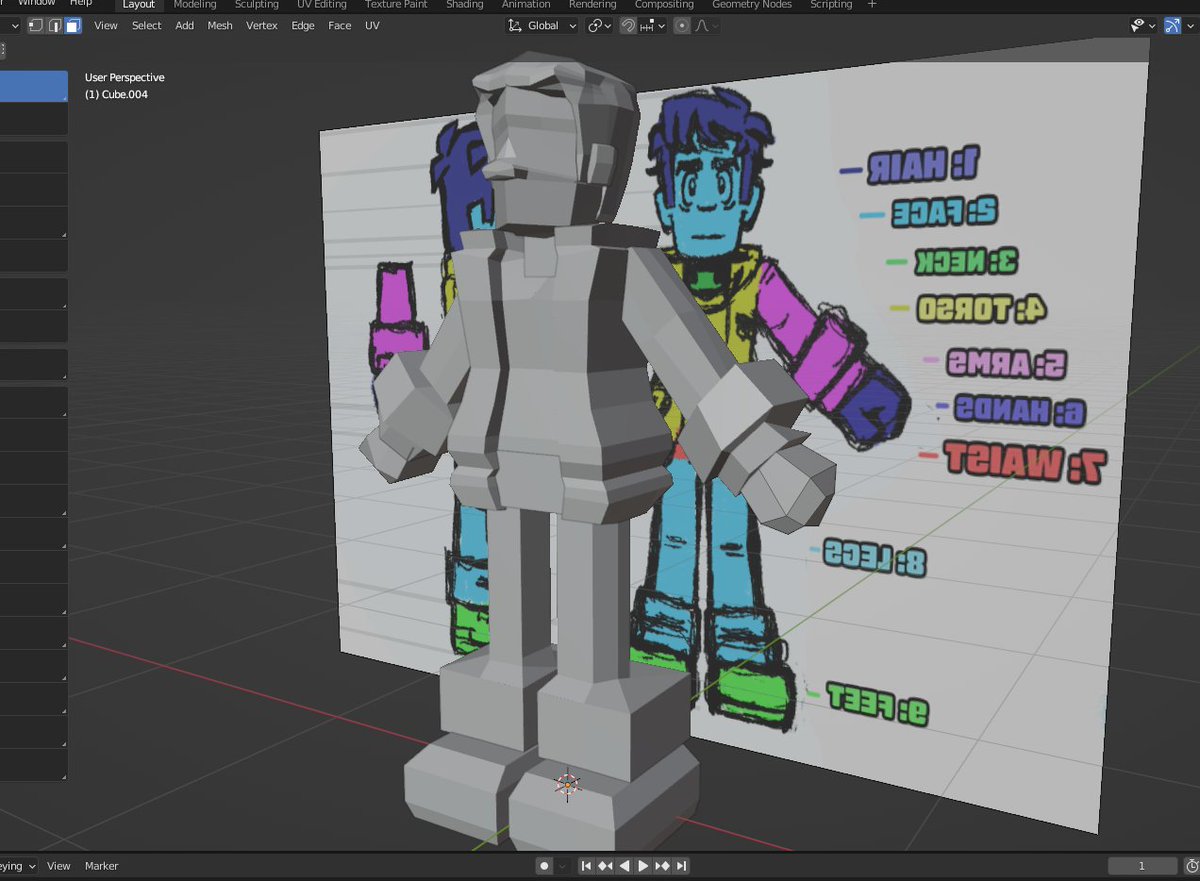Open proportional editing falloff curve
This screenshot has height=881, width=1200.
[705, 26]
